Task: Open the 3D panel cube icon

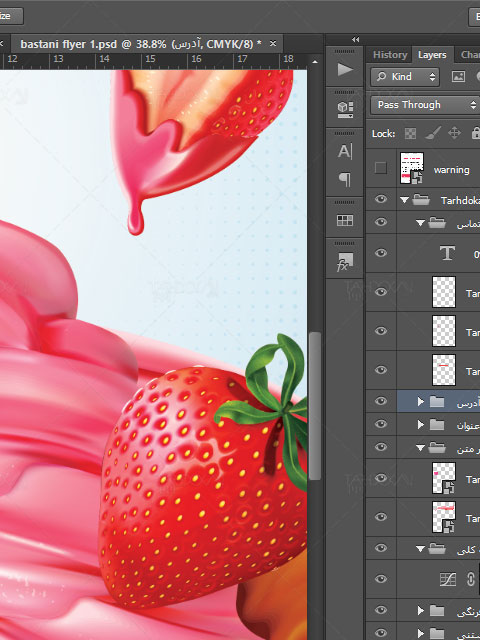Action: 345,109
